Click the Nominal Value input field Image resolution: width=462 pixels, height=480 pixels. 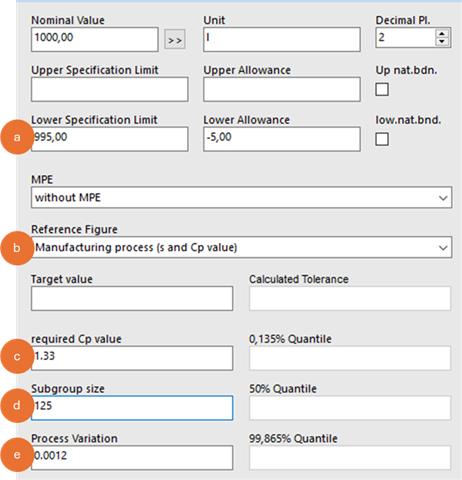(95, 40)
